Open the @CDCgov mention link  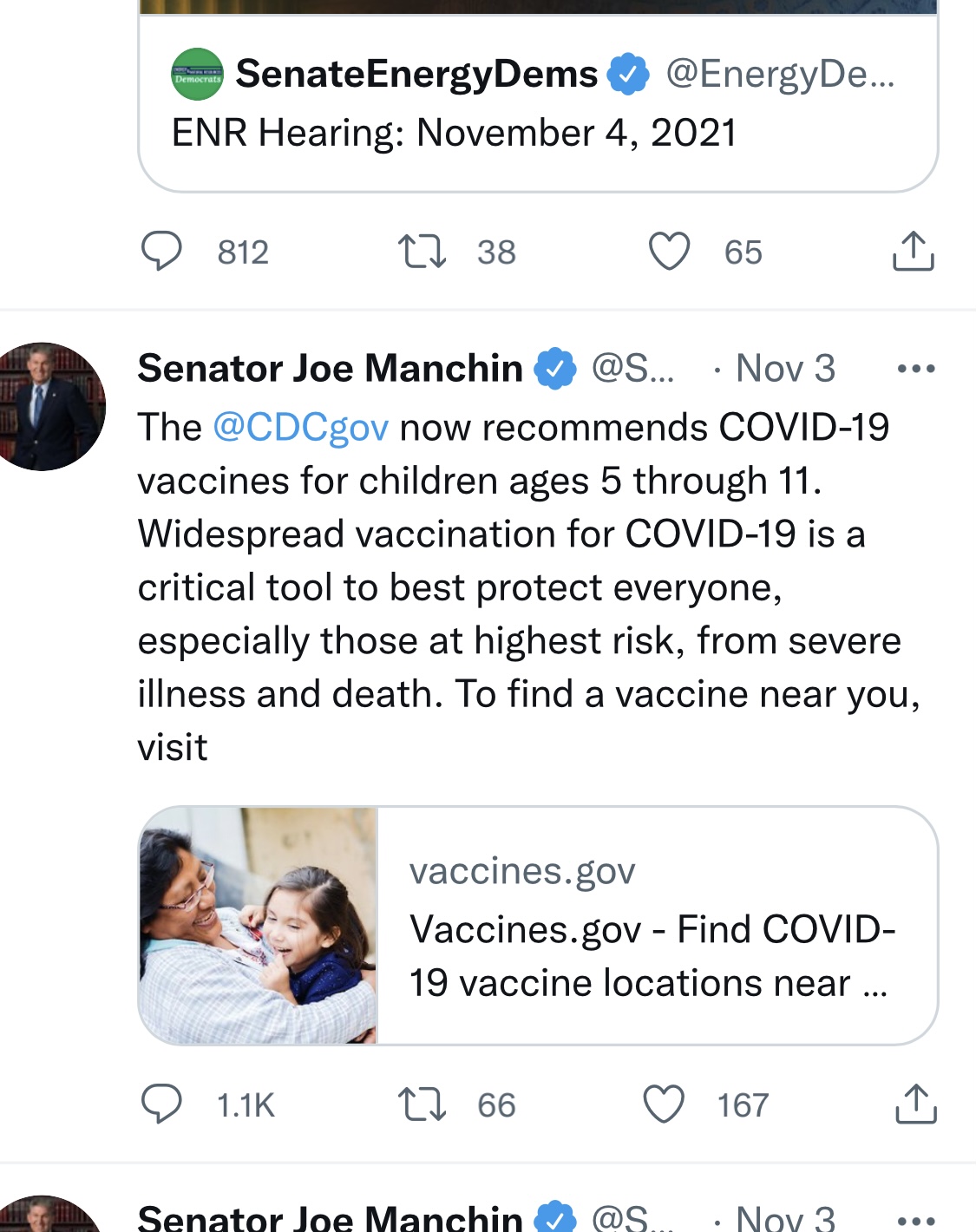(x=300, y=428)
